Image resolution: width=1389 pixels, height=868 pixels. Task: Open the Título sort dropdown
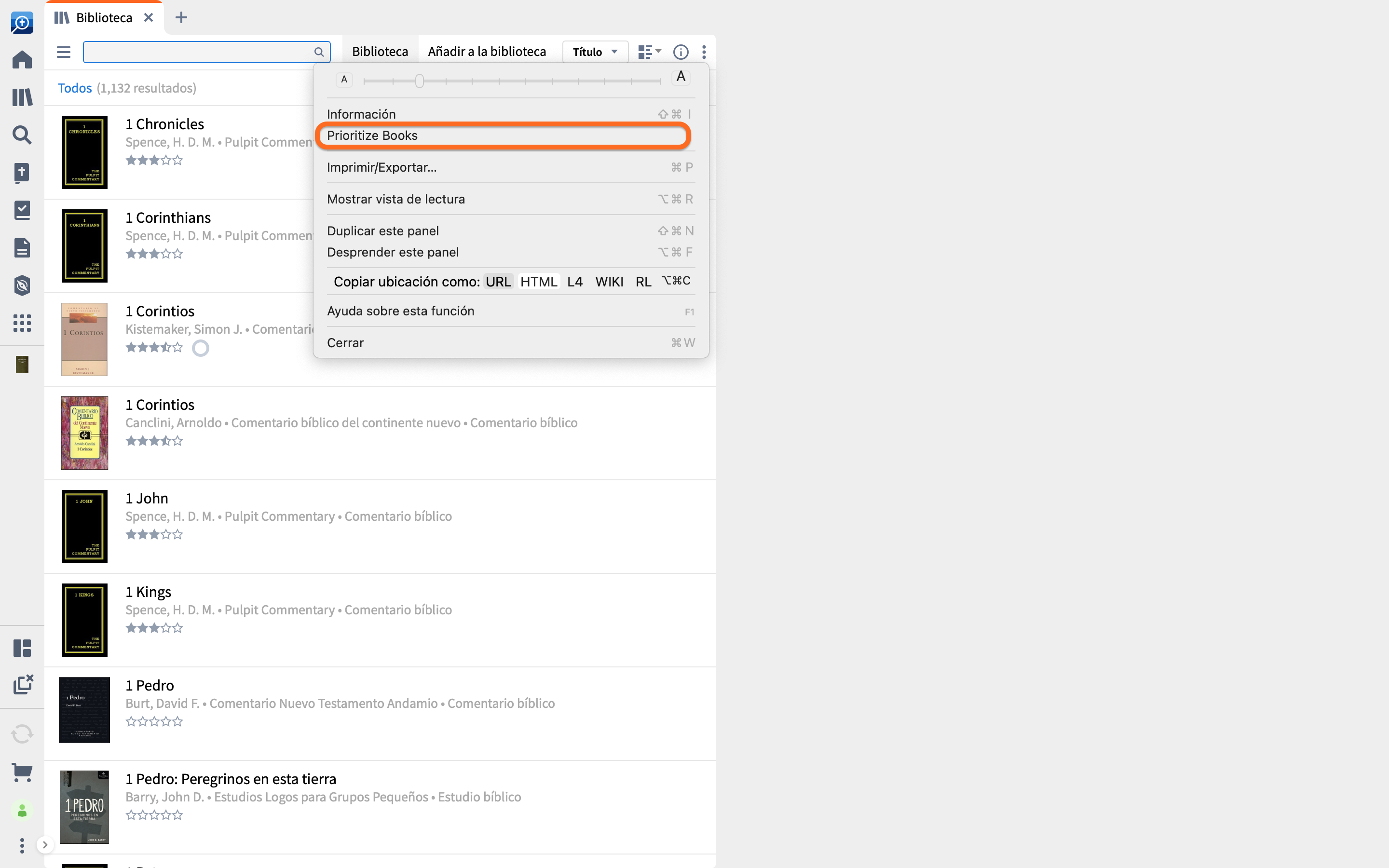pos(595,52)
